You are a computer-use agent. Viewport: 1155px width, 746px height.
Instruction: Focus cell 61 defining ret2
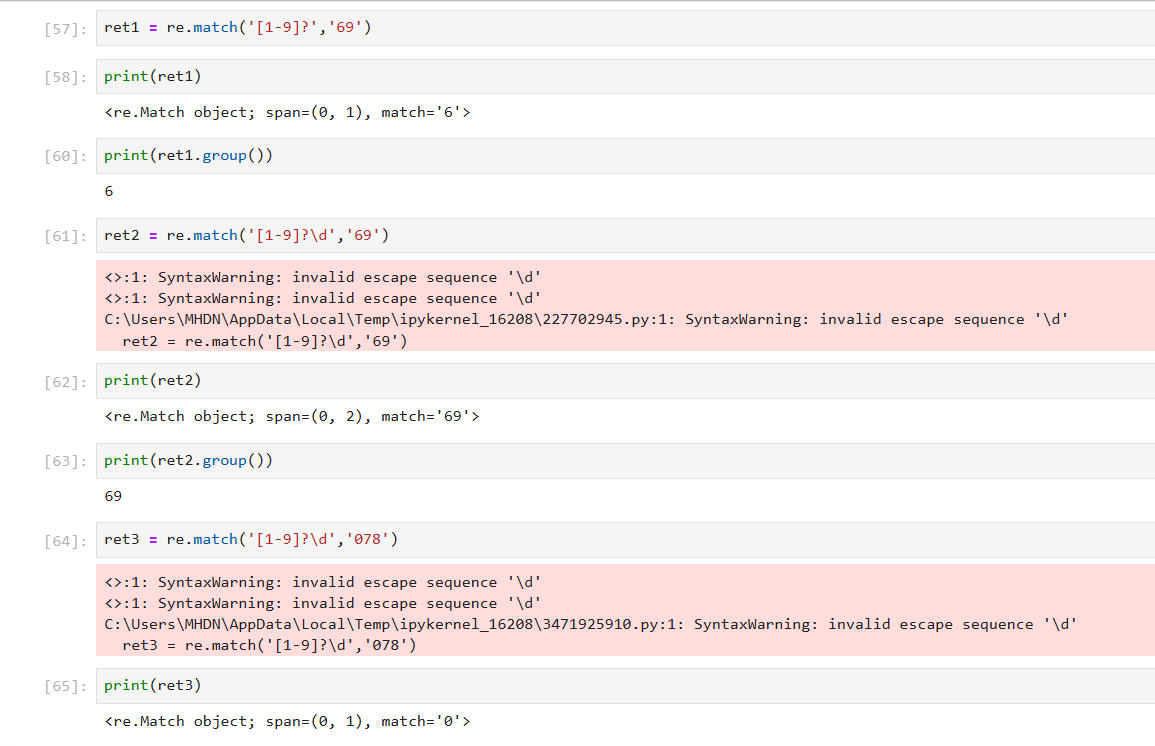[x=625, y=236]
